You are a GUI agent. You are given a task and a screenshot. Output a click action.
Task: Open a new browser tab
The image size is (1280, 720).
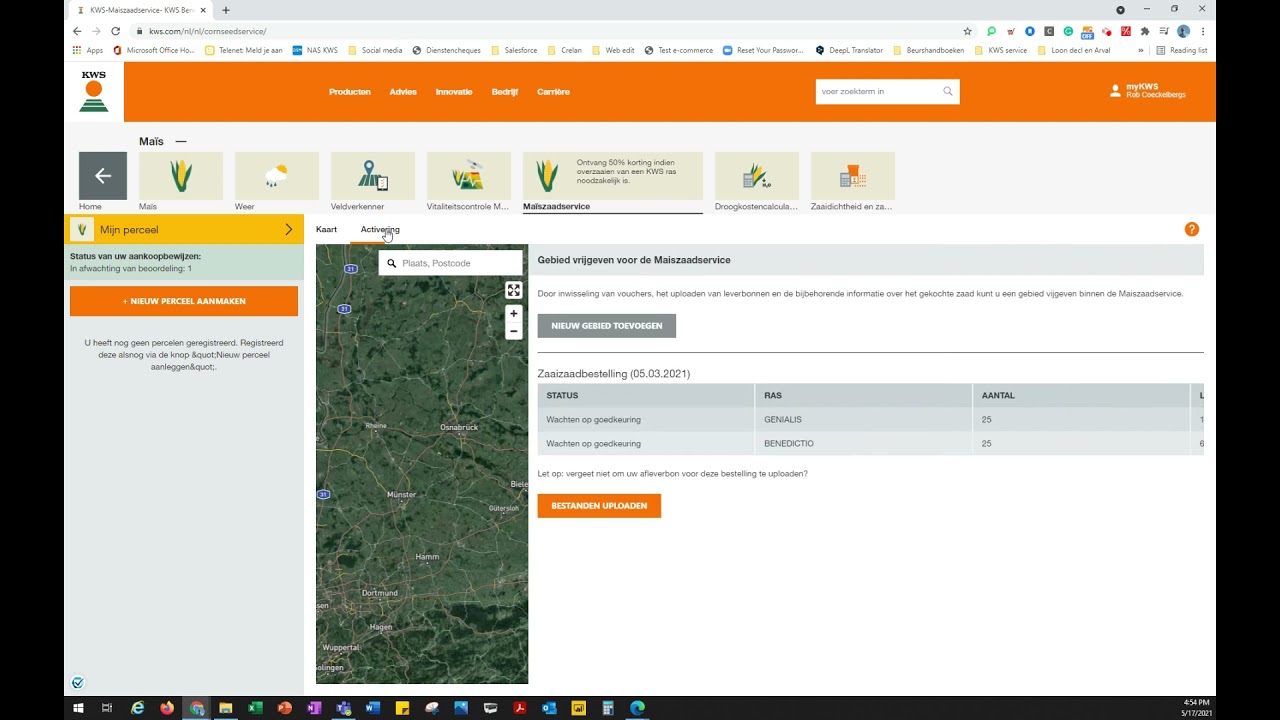pyautogui.click(x=226, y=10)
